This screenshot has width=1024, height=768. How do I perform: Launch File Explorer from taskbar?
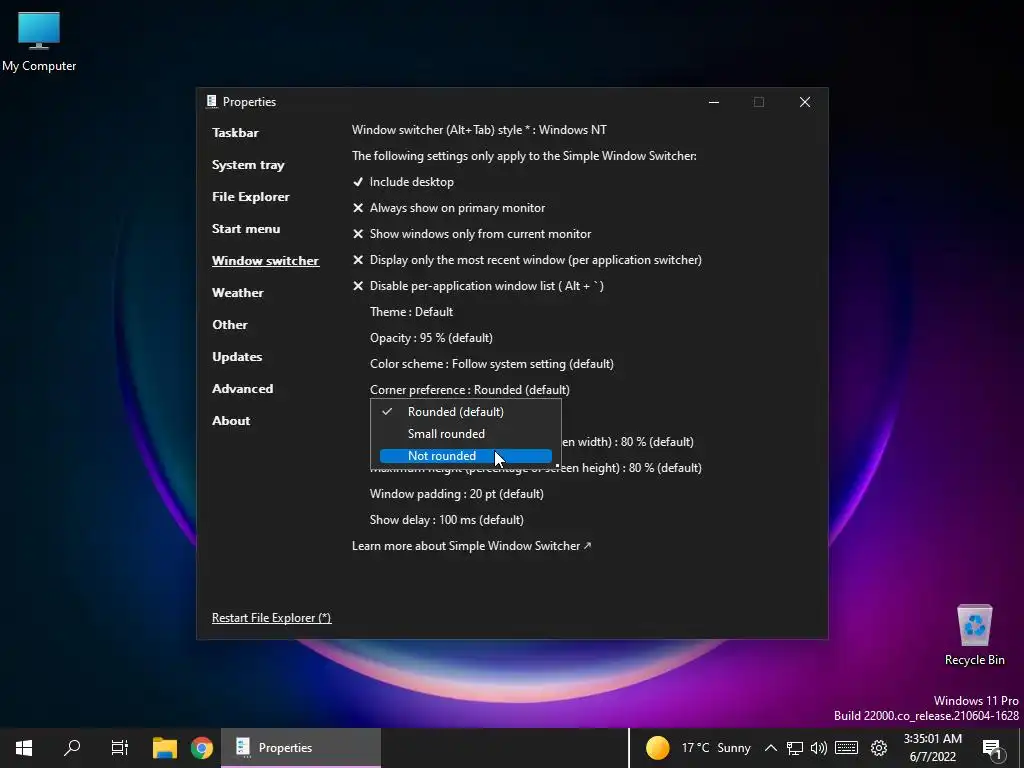point(165,748)
